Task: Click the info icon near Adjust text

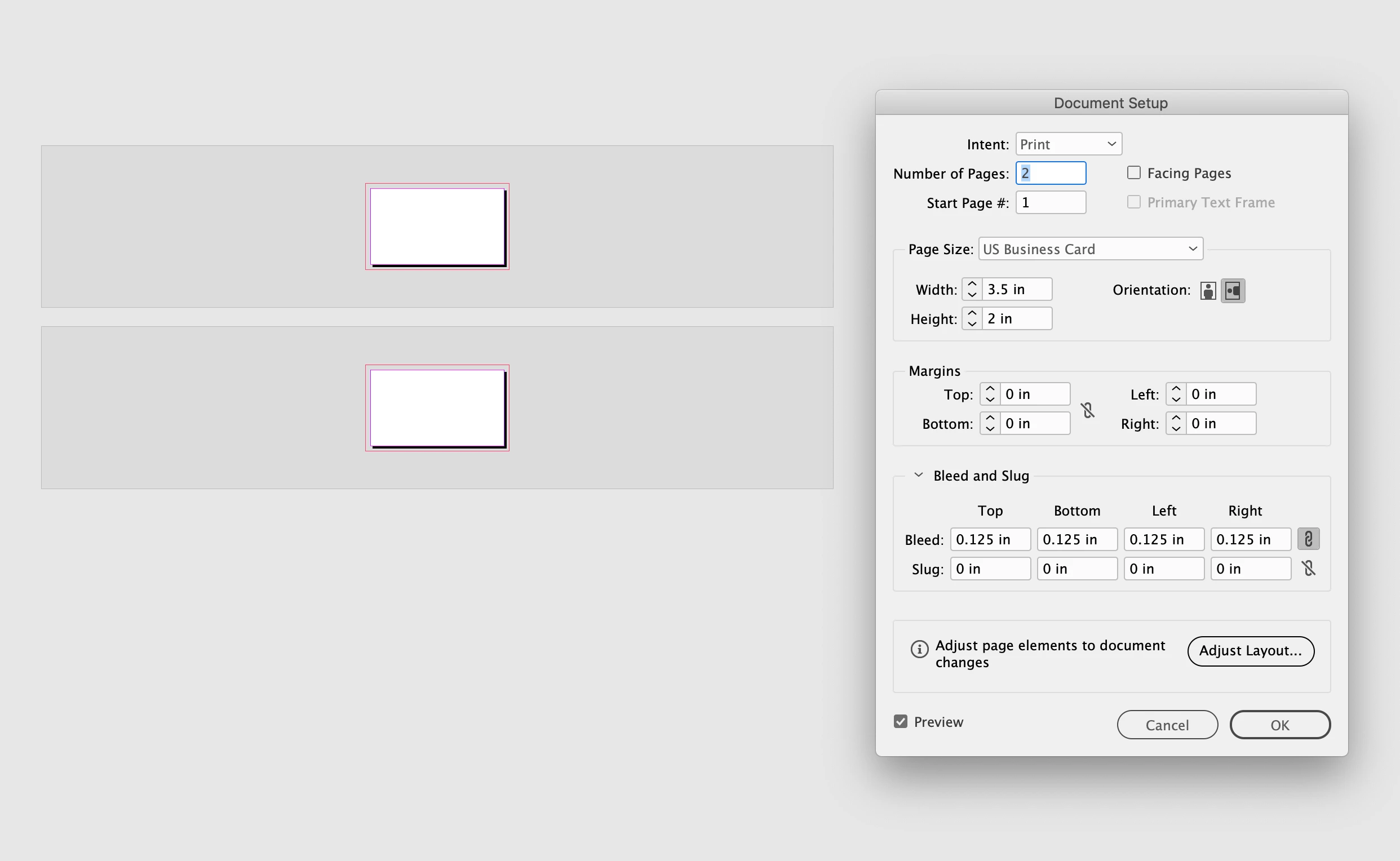Action: coord(919,649)
